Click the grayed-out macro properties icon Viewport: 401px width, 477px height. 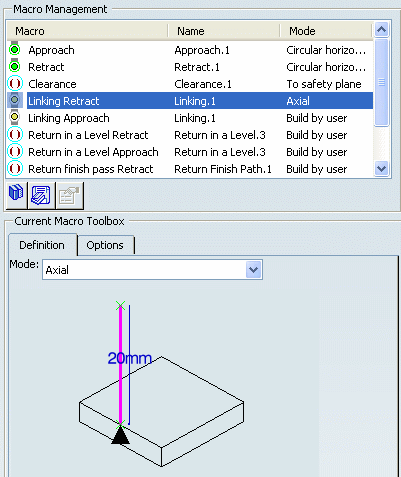[69, 195]
